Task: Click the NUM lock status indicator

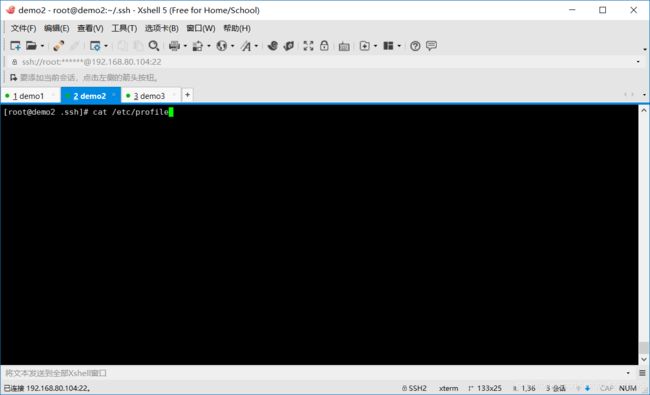Action: [x=628, y=388]
